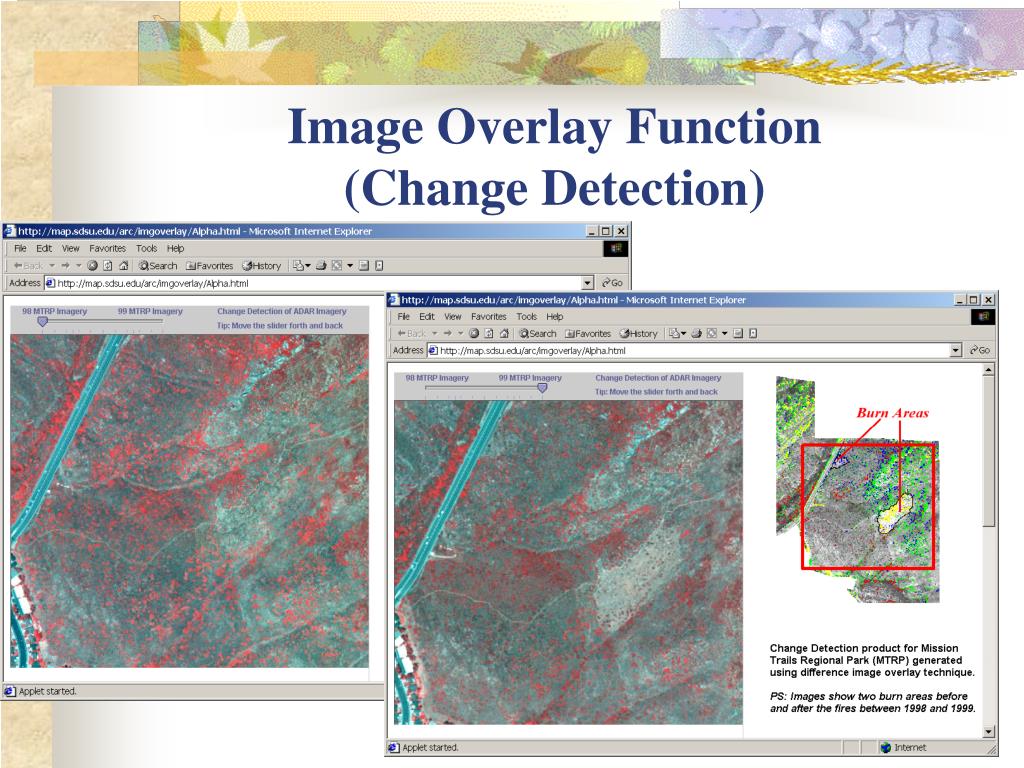This screenshot has height=768, width=1024.
Task: Expand the address bar dropdown in the right window
Action: pos(955,351)
